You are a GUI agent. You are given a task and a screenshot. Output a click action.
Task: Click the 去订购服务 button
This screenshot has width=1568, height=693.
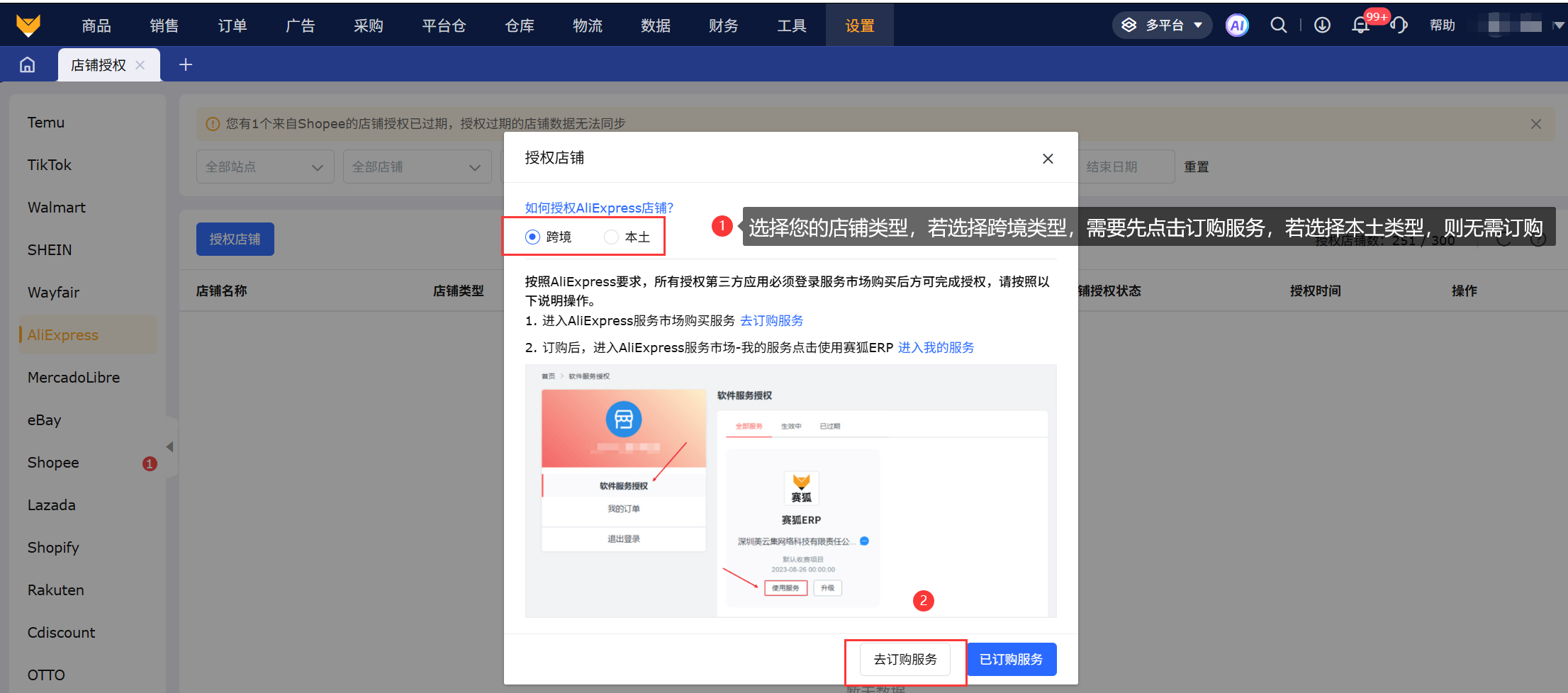click(x=905, y=660)
